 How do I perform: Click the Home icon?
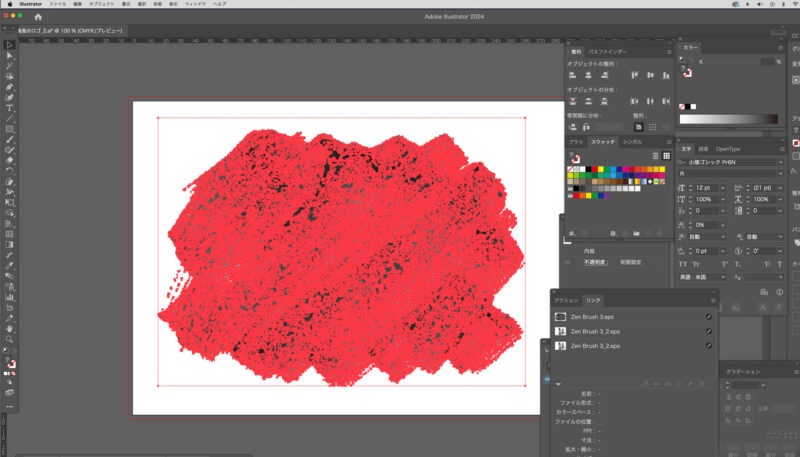point(38,17)
